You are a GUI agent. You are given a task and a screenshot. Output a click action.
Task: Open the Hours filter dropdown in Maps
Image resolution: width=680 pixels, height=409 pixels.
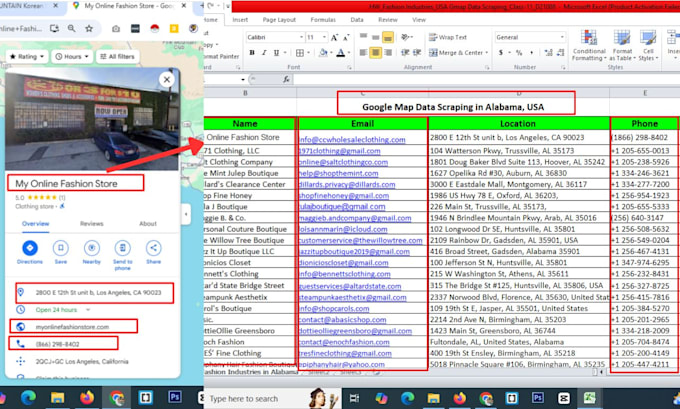[72, 56]
